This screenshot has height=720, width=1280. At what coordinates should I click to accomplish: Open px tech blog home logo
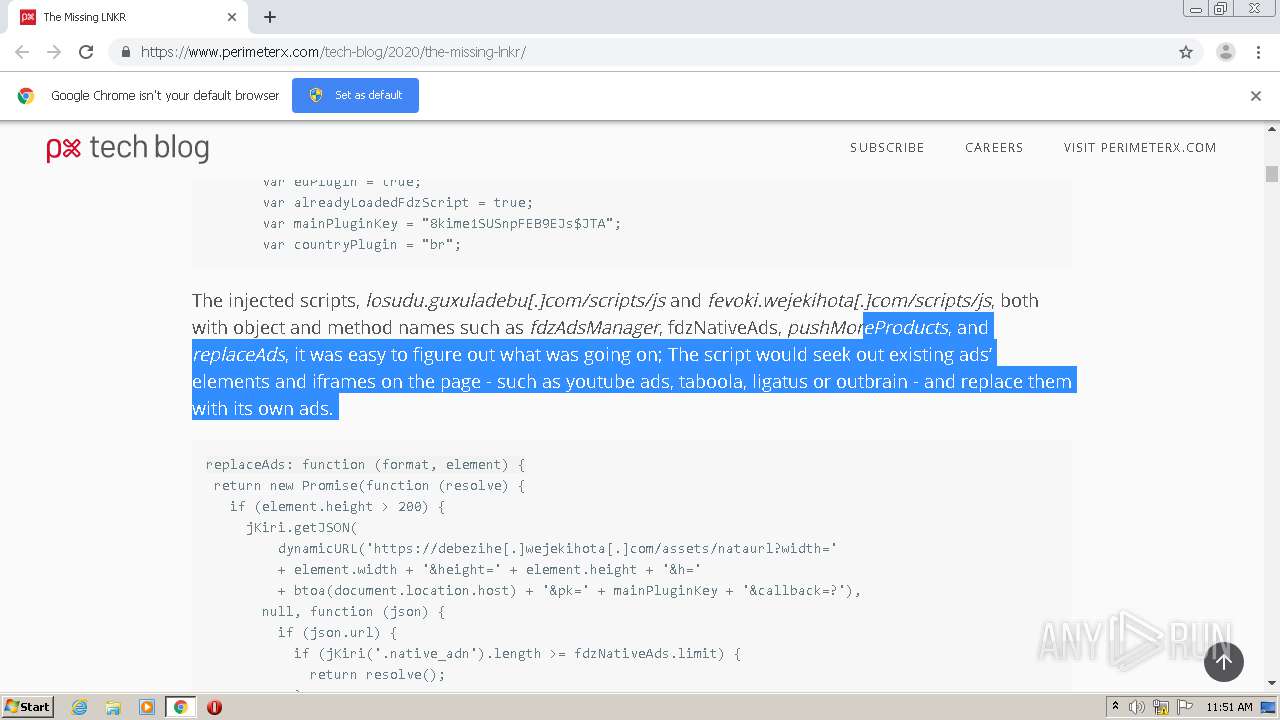click(128, 148)
